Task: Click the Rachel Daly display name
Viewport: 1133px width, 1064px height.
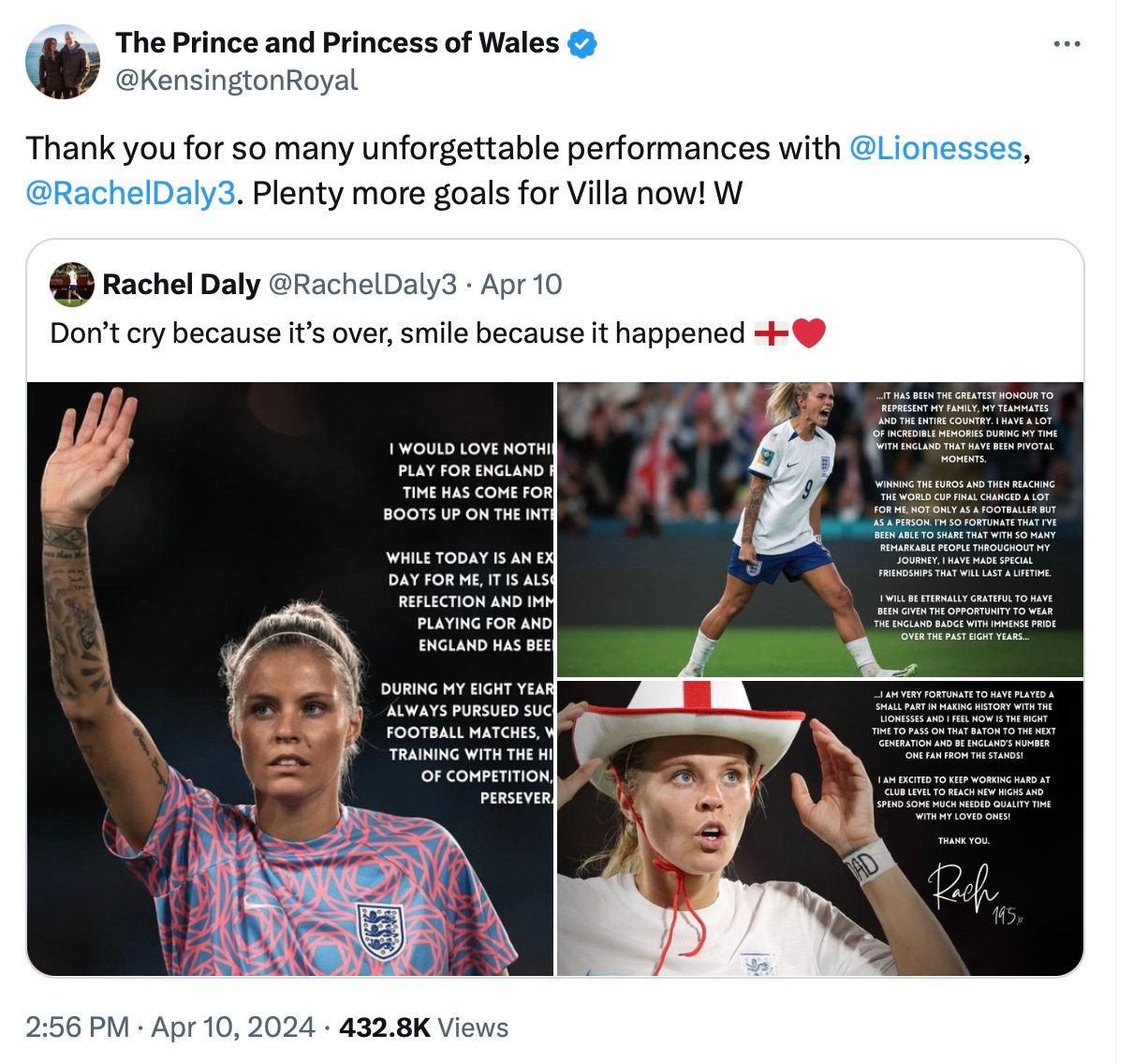Action: coord(182,284)
